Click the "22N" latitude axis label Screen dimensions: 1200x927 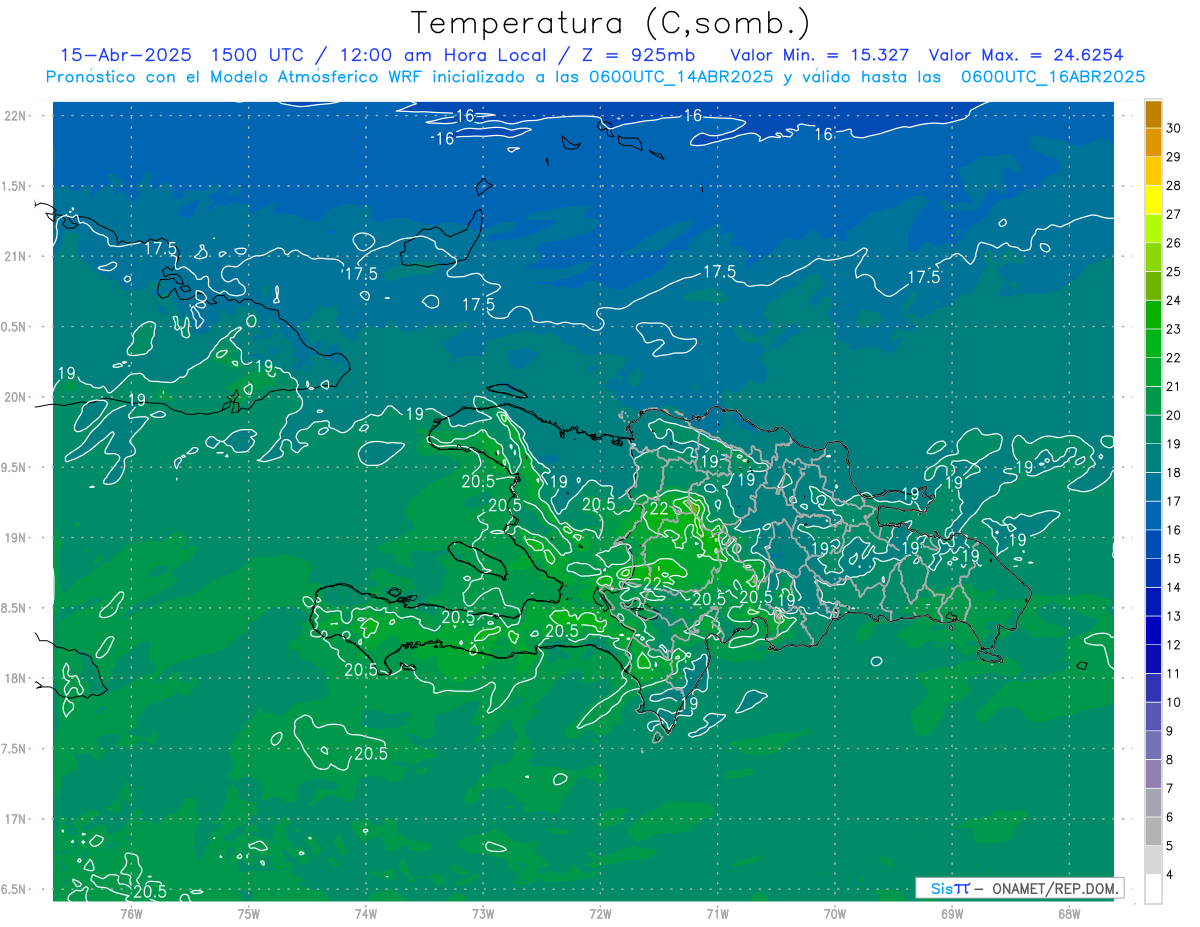tap(15, 116)
